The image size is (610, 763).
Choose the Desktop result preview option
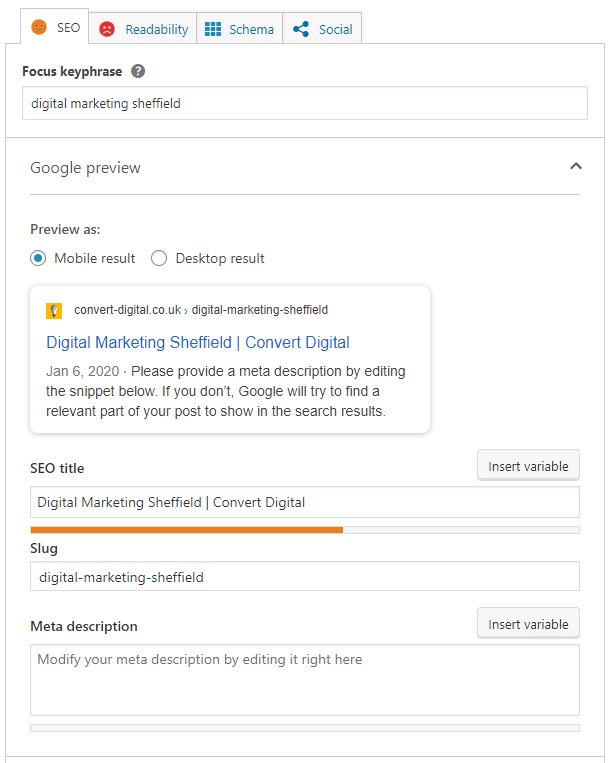pos(159,258)
